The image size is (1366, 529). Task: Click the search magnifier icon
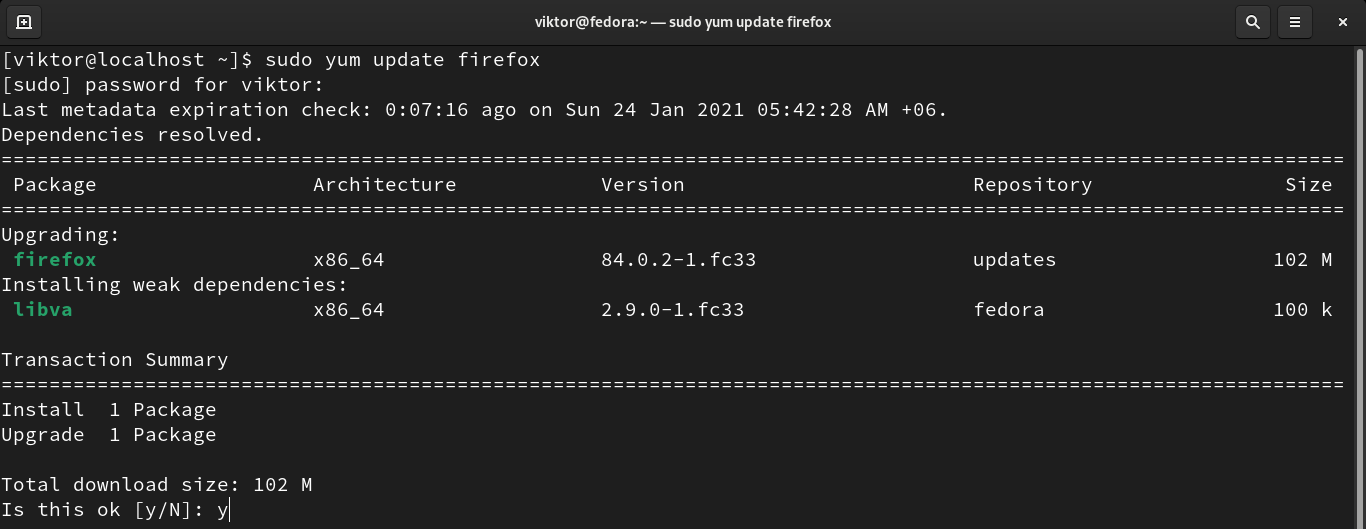coord(1252,21)
